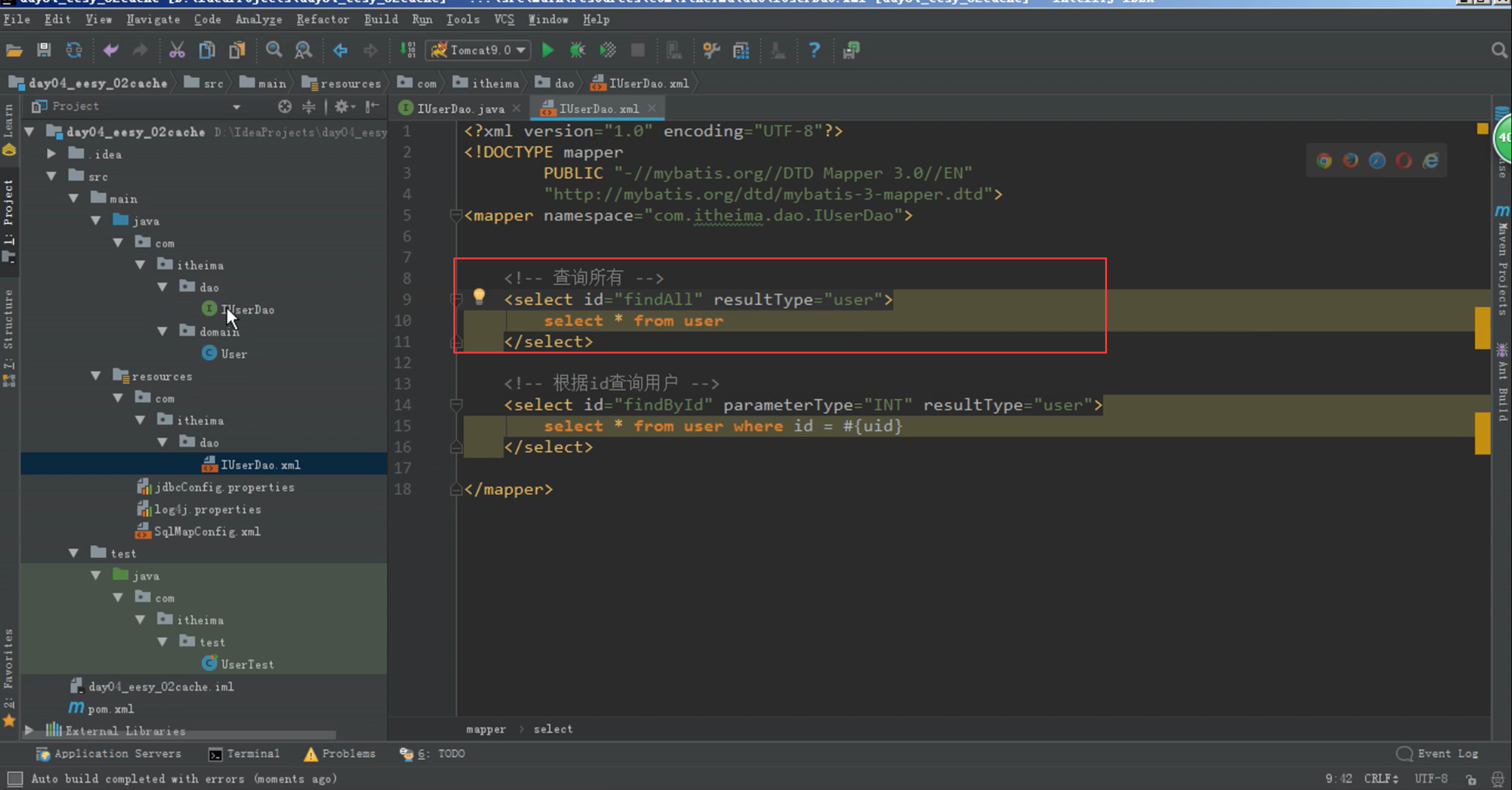Click the green Run button
1512x790 pixels.
(548, 50)
